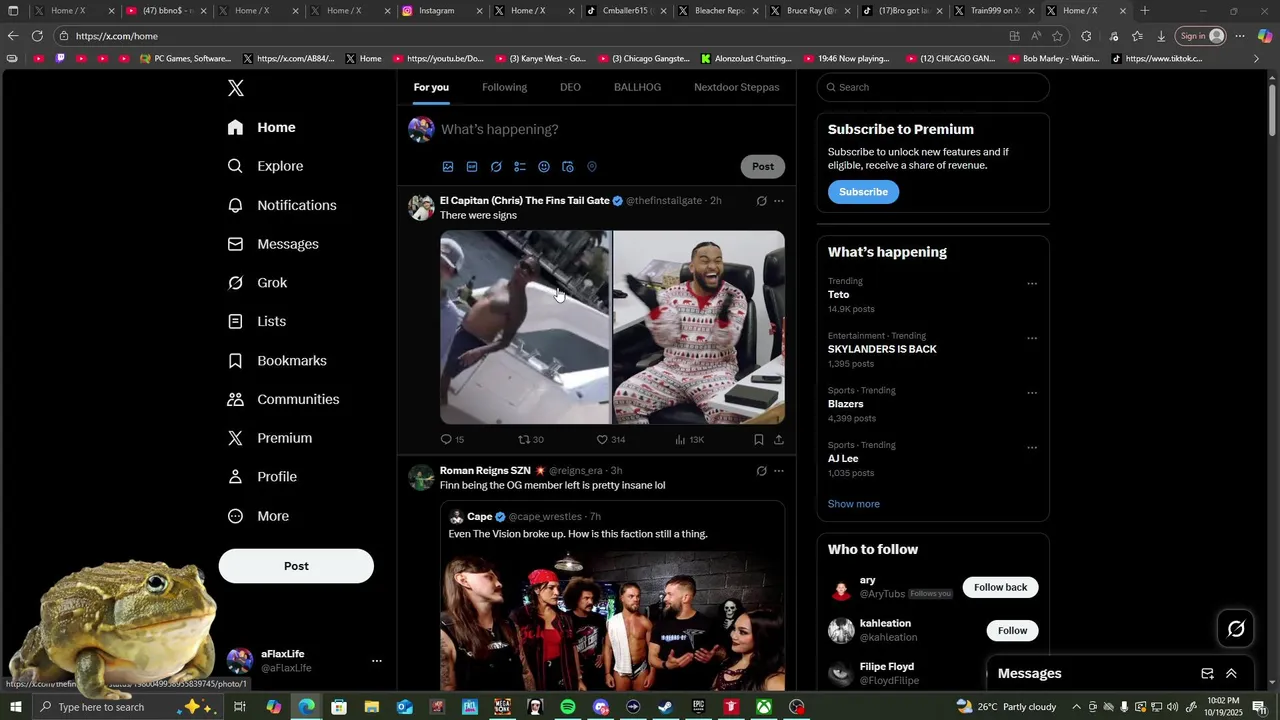Click Grok enhance icon in composer
1280x720 pixels.
[x=496, y=167]
